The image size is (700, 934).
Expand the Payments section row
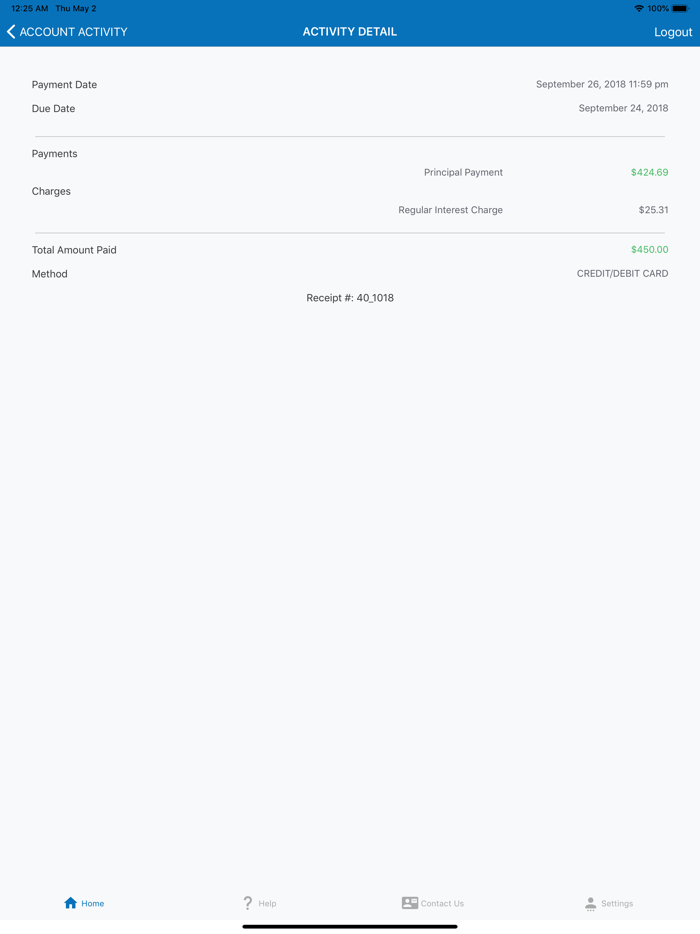[54, 153]
